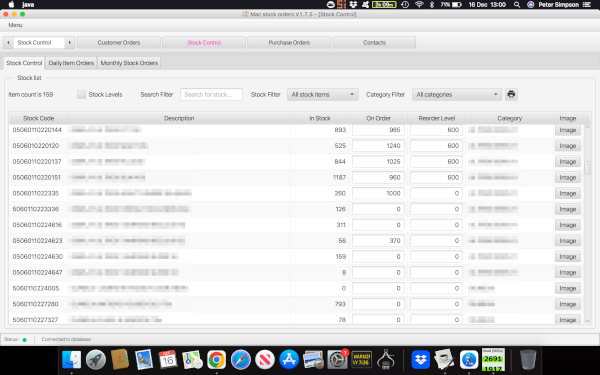This screenshot has height=375, width=600.
Task: Open Siri icon in menu bar
Action: (x=530, y=5)
